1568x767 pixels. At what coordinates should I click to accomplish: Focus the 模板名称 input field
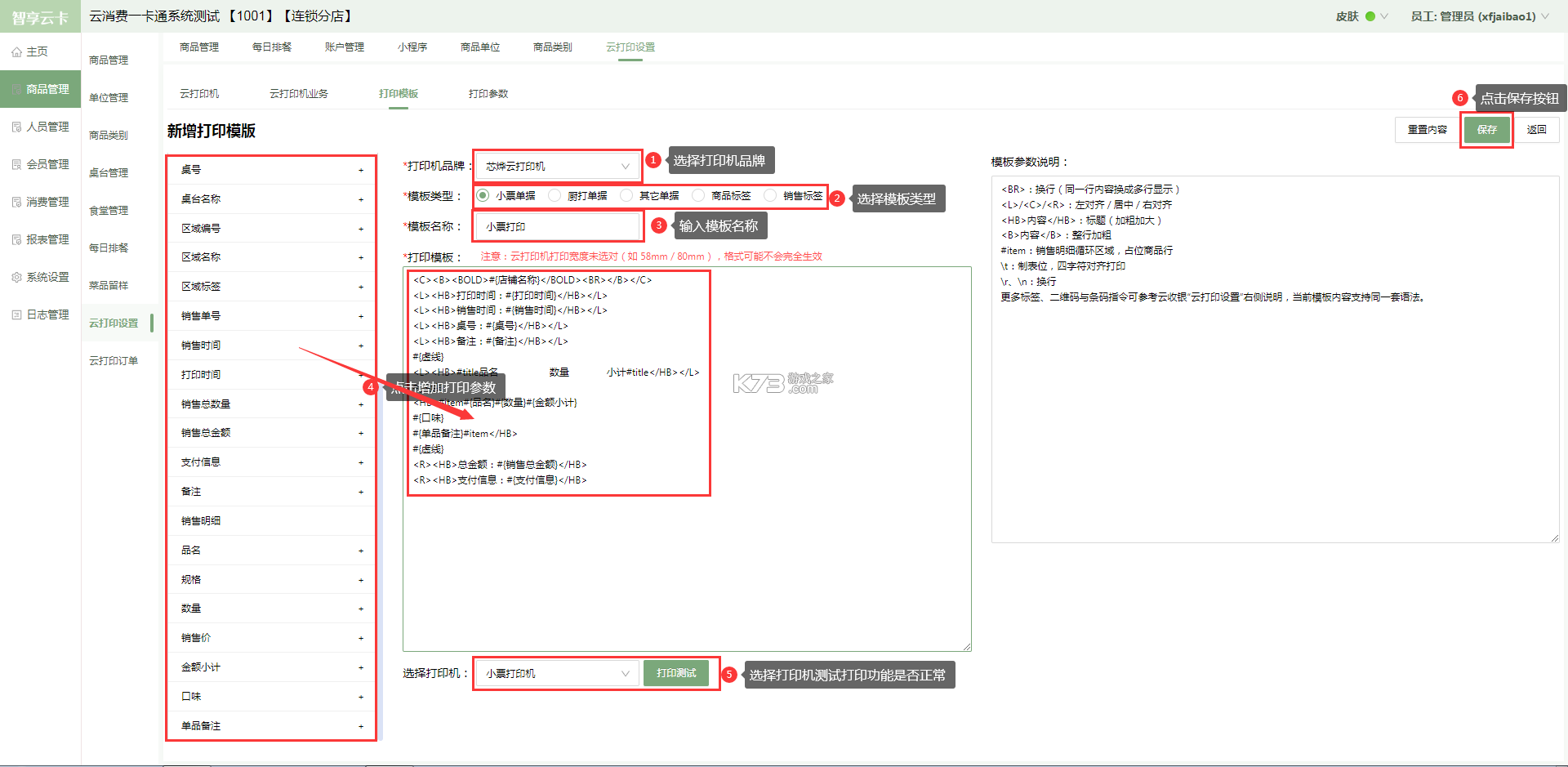coord(558,227)
